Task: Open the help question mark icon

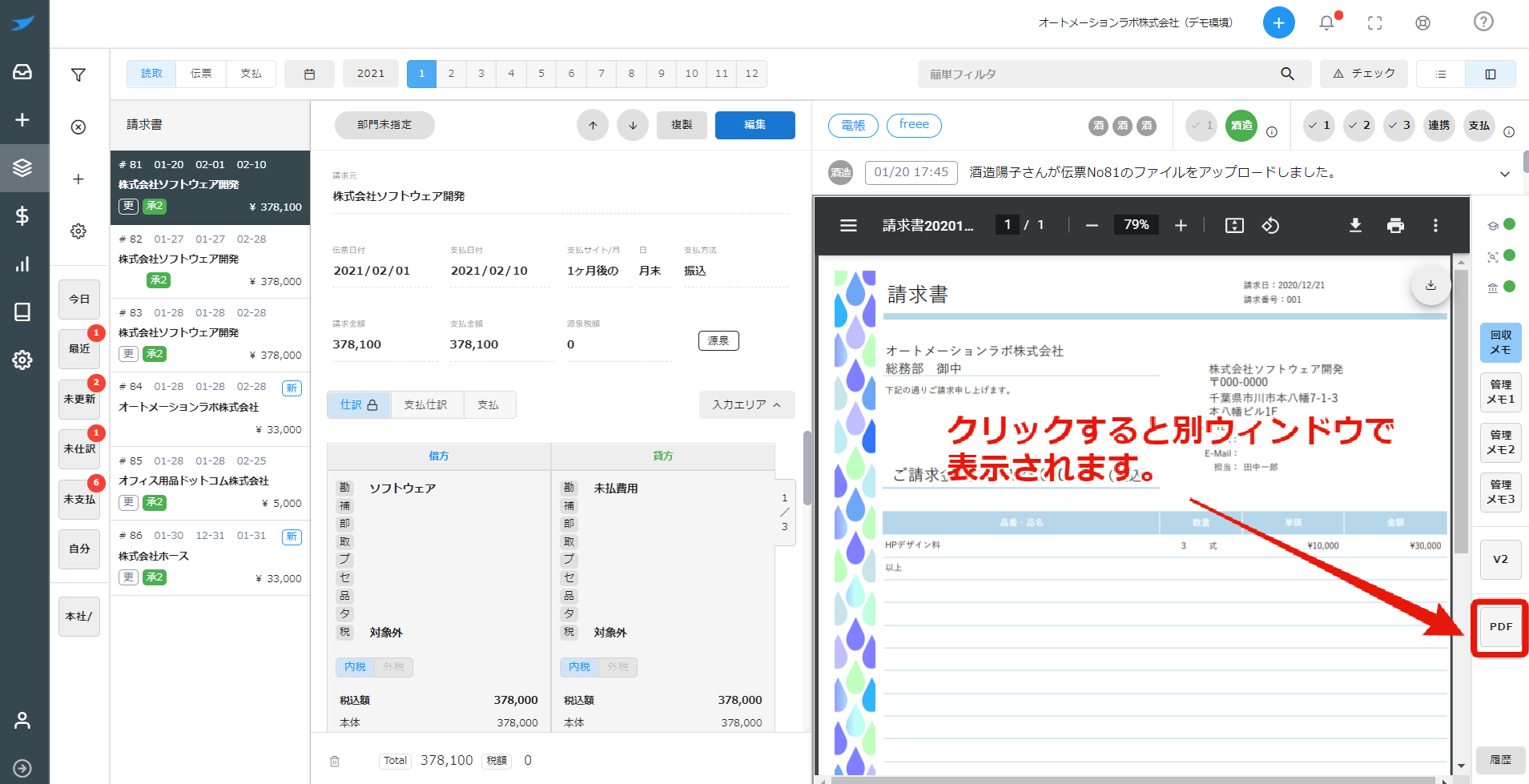Action: point(1483,22)
